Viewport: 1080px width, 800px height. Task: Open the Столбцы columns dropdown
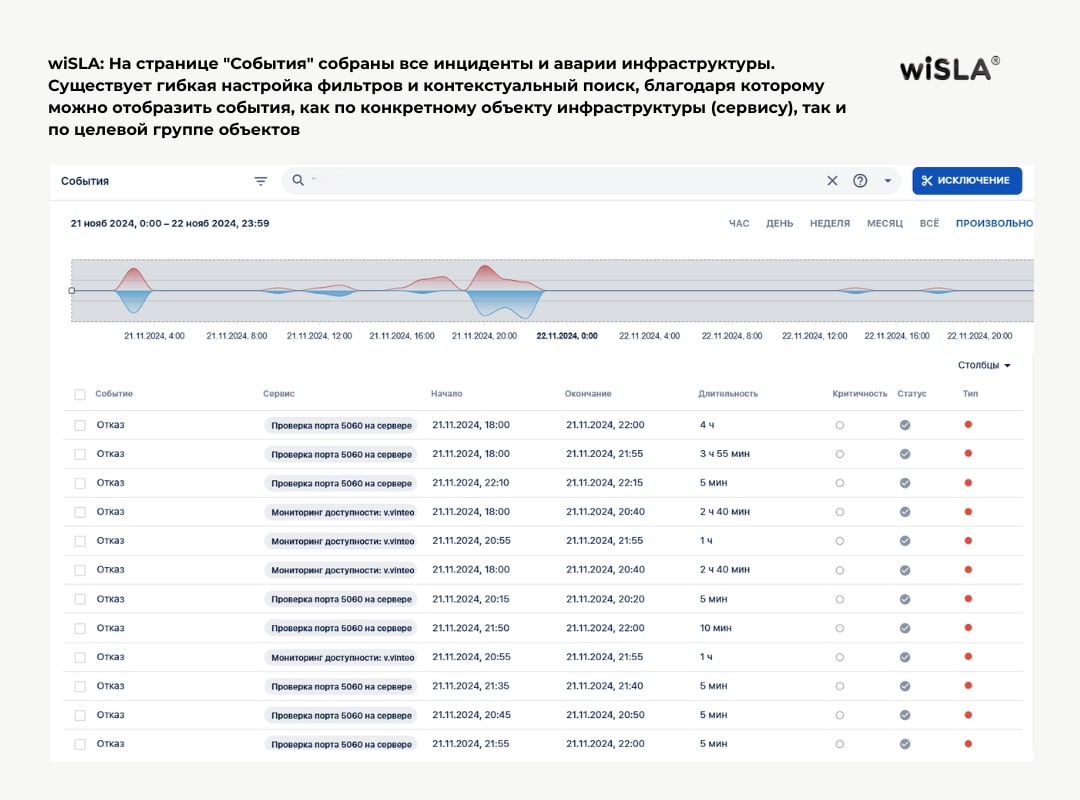(x=984, y=365)
